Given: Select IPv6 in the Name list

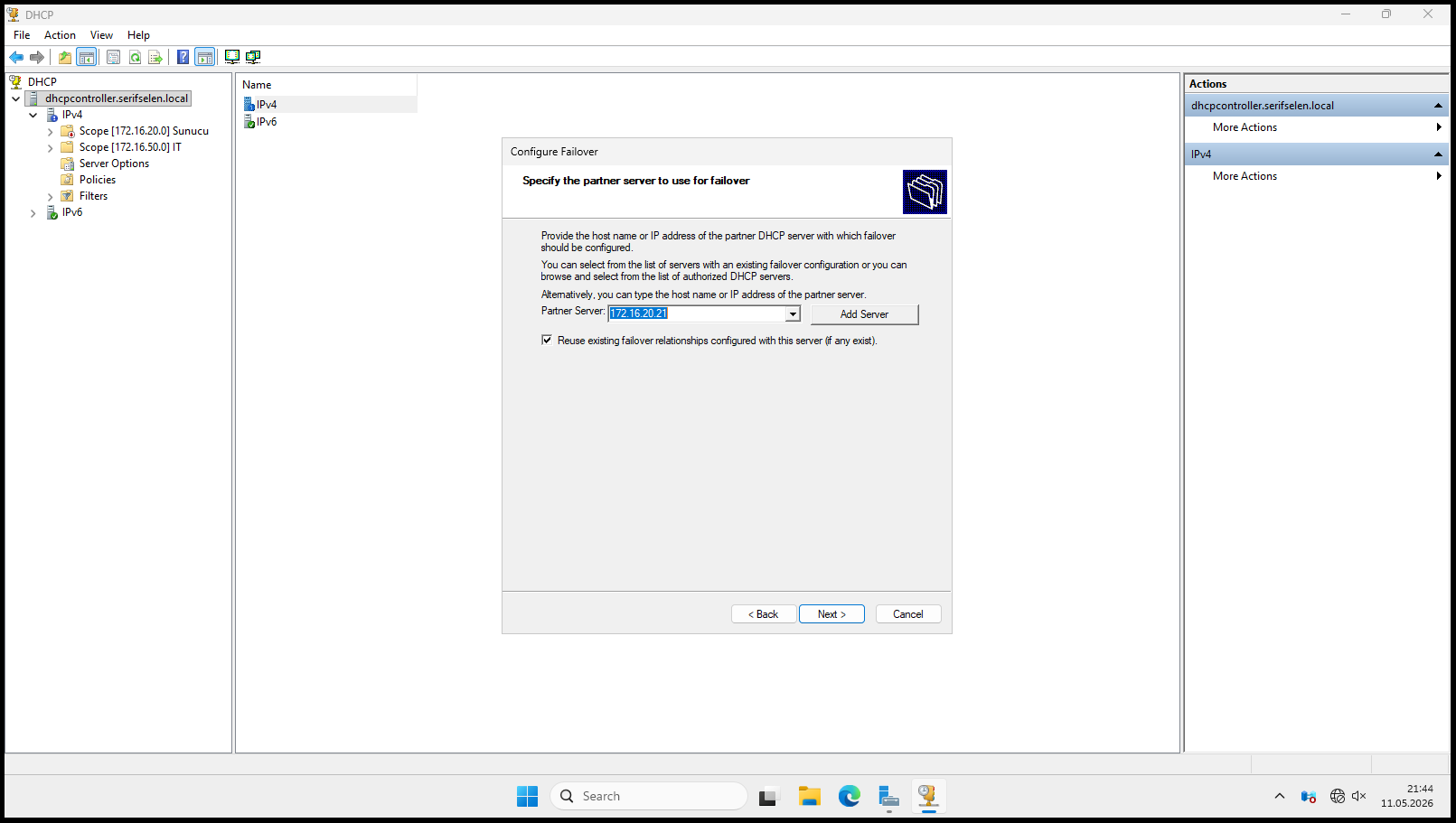Looking at the screenshot, I should point(267,122).
